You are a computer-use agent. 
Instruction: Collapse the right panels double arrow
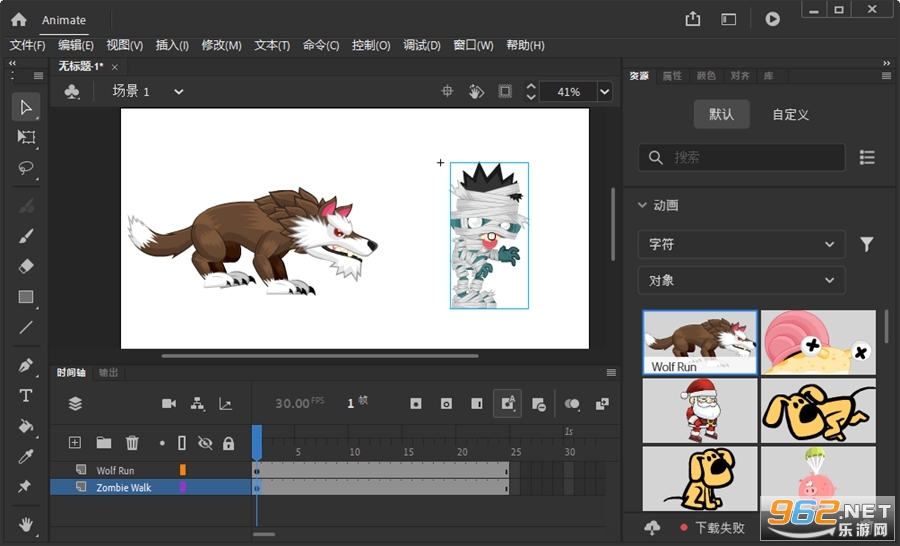point(886,63)
